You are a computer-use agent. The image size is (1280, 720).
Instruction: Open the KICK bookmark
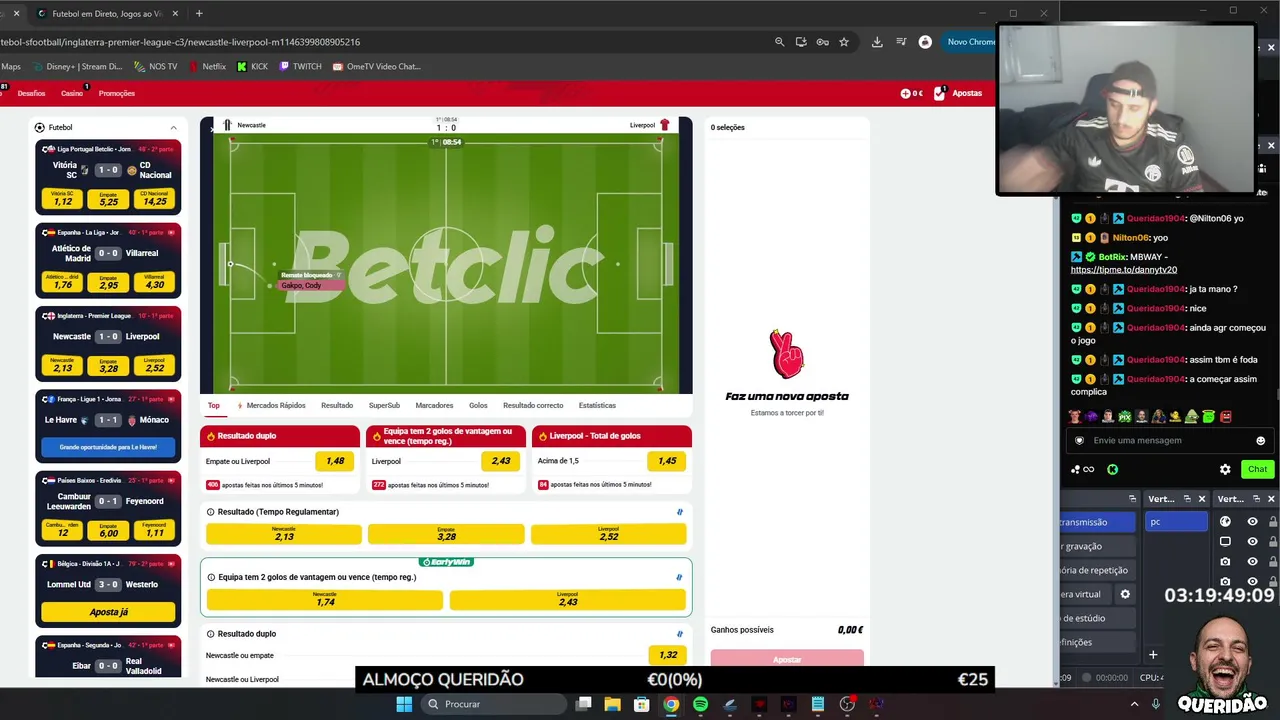[x=253, y=67]
